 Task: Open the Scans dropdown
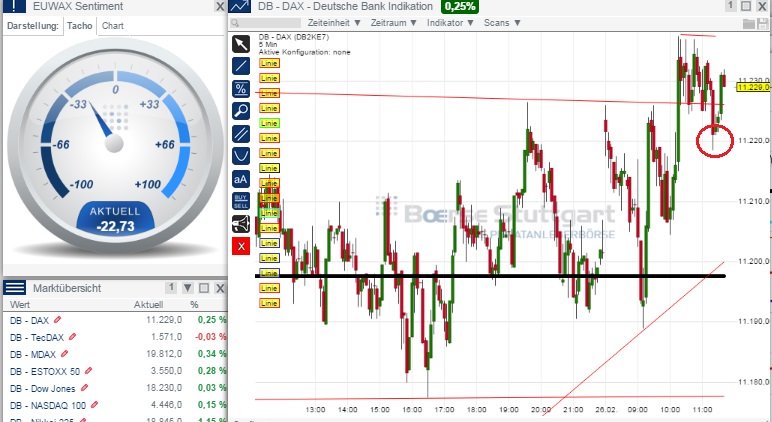502,23
